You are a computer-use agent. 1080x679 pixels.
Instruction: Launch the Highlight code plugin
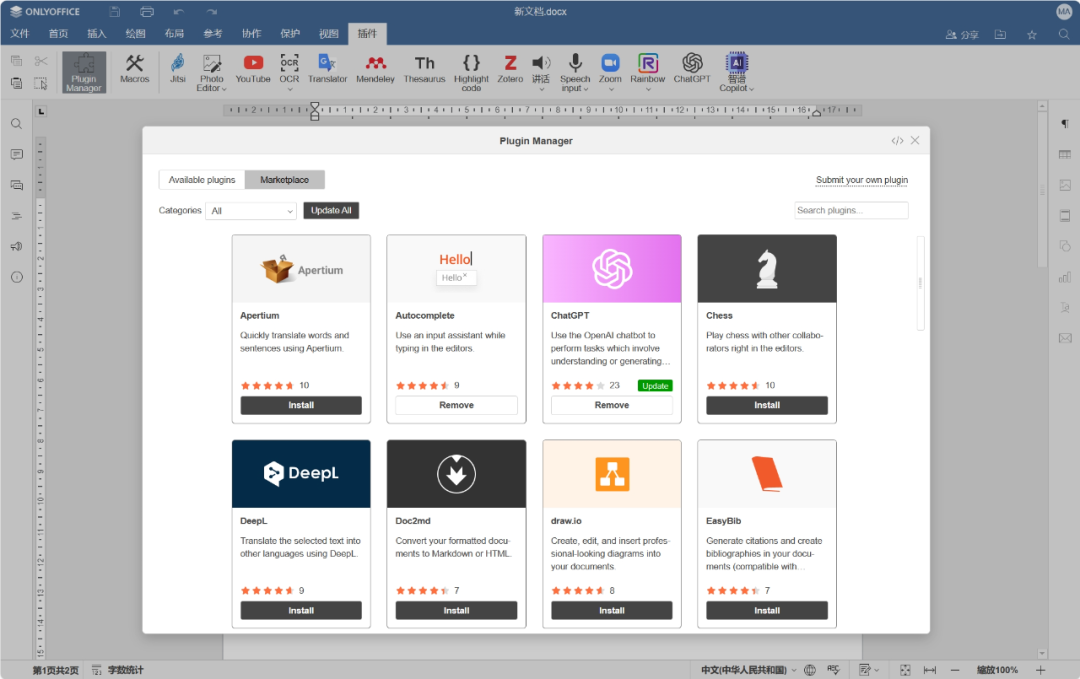click(471, 72)
